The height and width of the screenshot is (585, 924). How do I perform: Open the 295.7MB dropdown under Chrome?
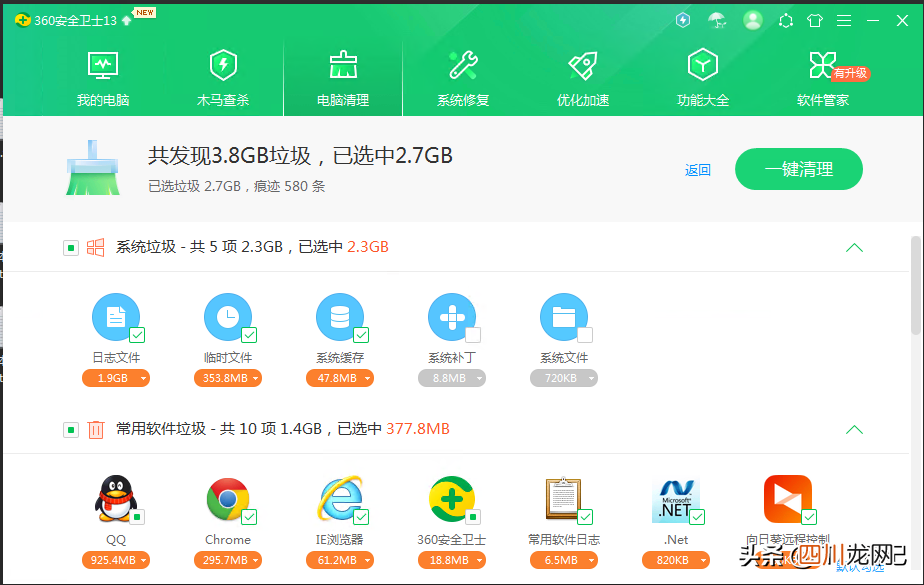[228, 560]
